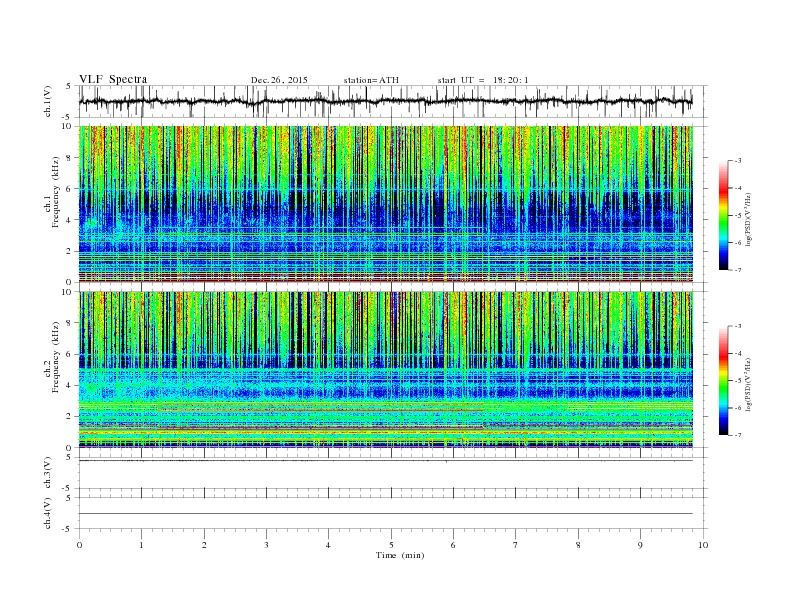Click the "5" tick label on time axis

coord(391,545)
